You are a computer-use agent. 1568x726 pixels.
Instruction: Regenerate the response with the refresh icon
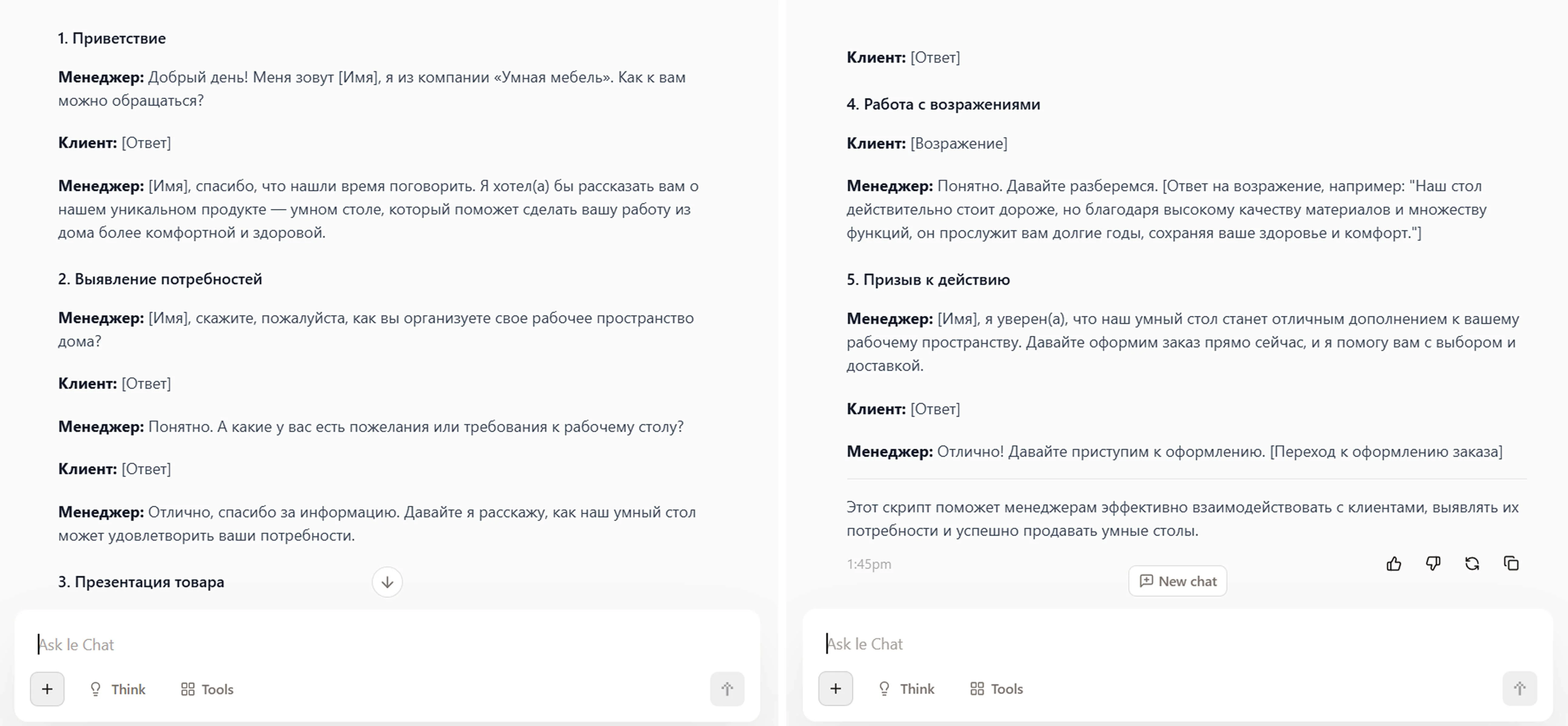tap(1472, 564)
